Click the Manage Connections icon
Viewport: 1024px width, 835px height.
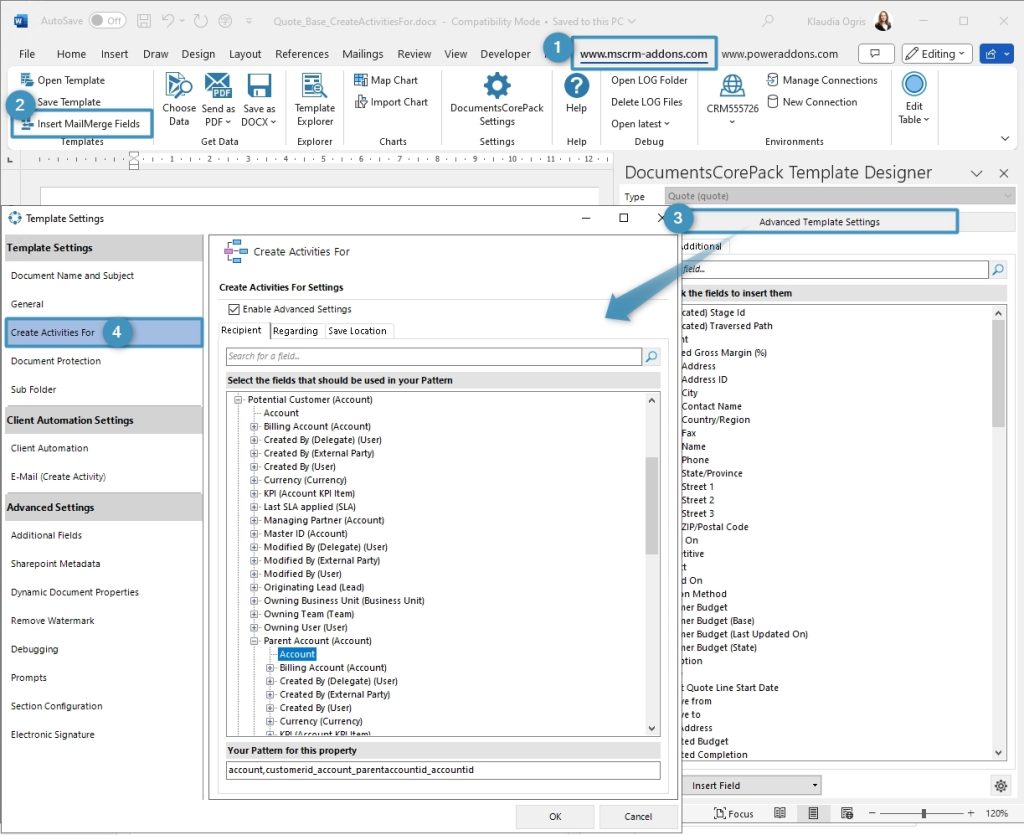pos(773,80)
